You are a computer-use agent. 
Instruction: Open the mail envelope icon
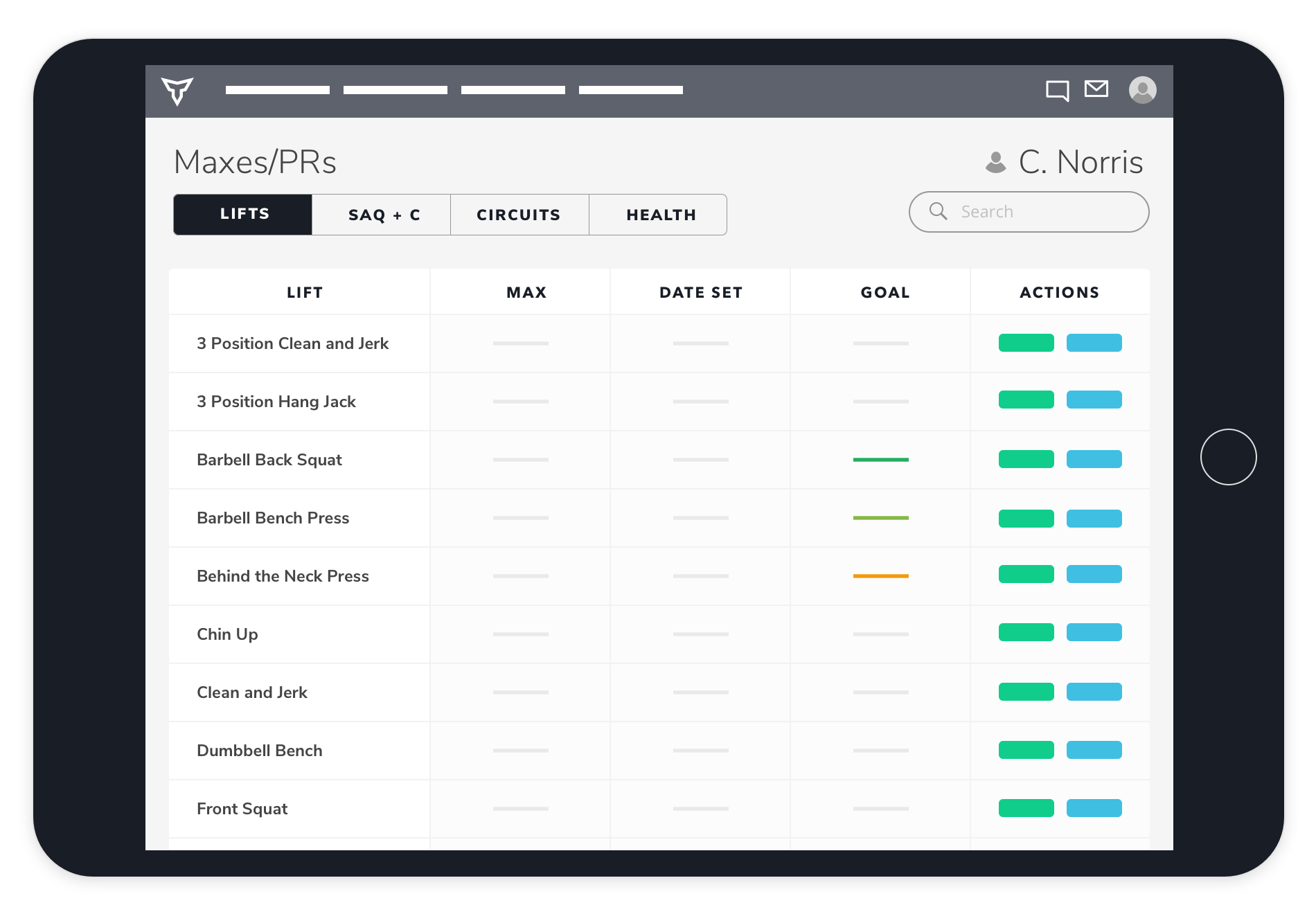click(1096, 89)
